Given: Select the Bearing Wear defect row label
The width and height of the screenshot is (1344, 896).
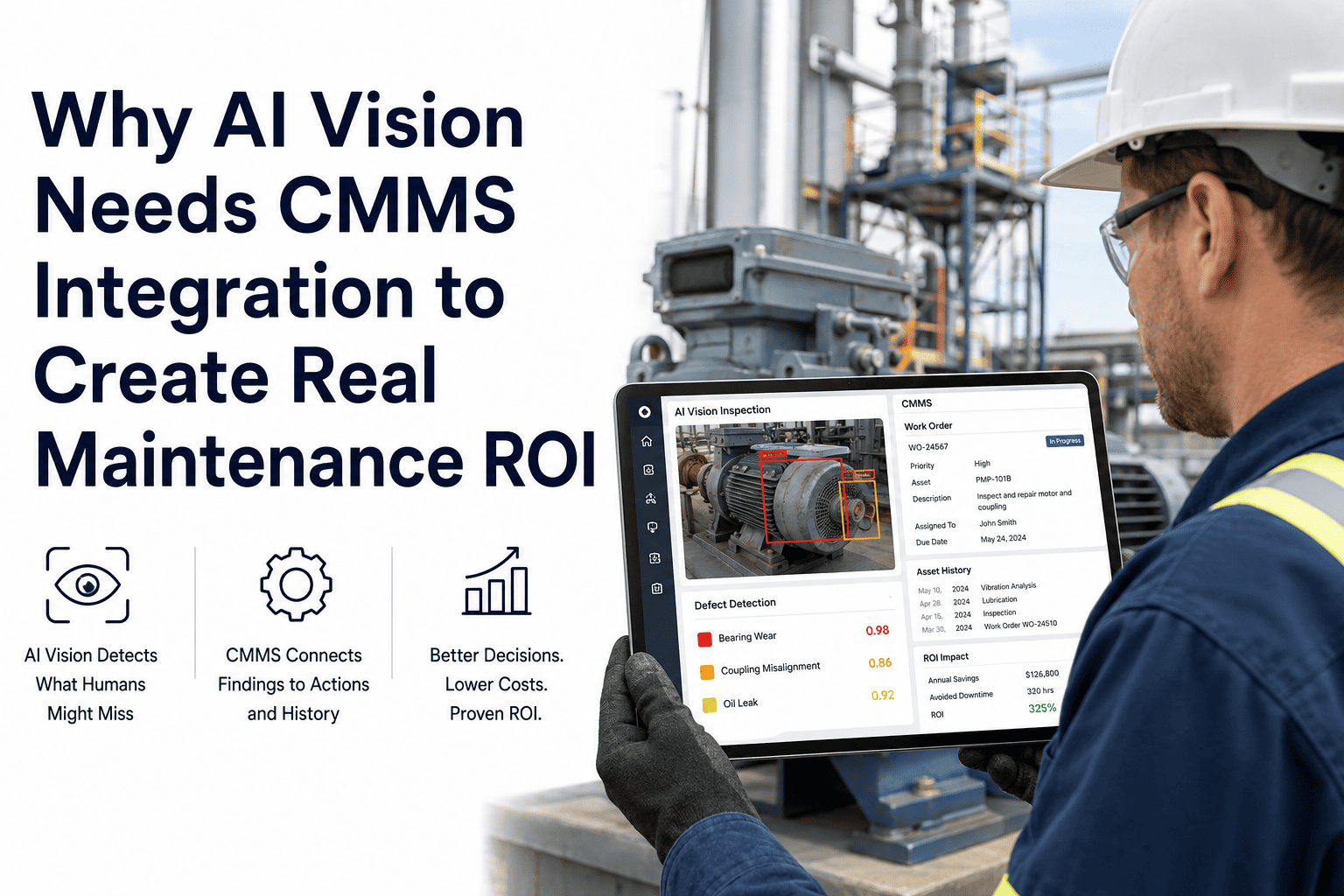Looking at the screenshot, I should pos(747,637).
